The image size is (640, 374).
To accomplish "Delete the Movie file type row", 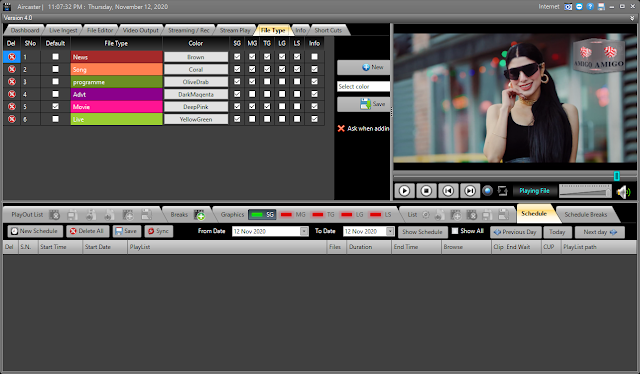I will tap(12, 107).
